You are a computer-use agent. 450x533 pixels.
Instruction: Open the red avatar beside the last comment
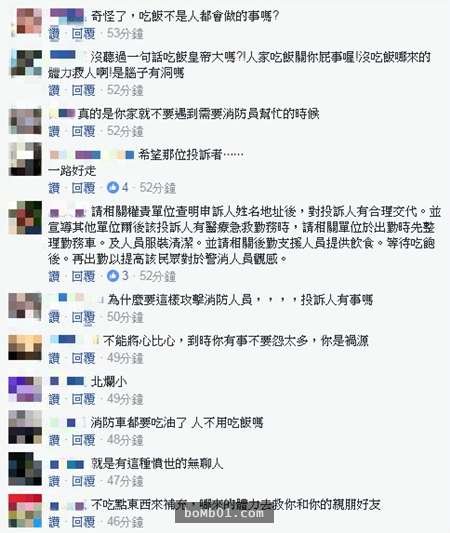pyautogui.click(x=25, y=511)
